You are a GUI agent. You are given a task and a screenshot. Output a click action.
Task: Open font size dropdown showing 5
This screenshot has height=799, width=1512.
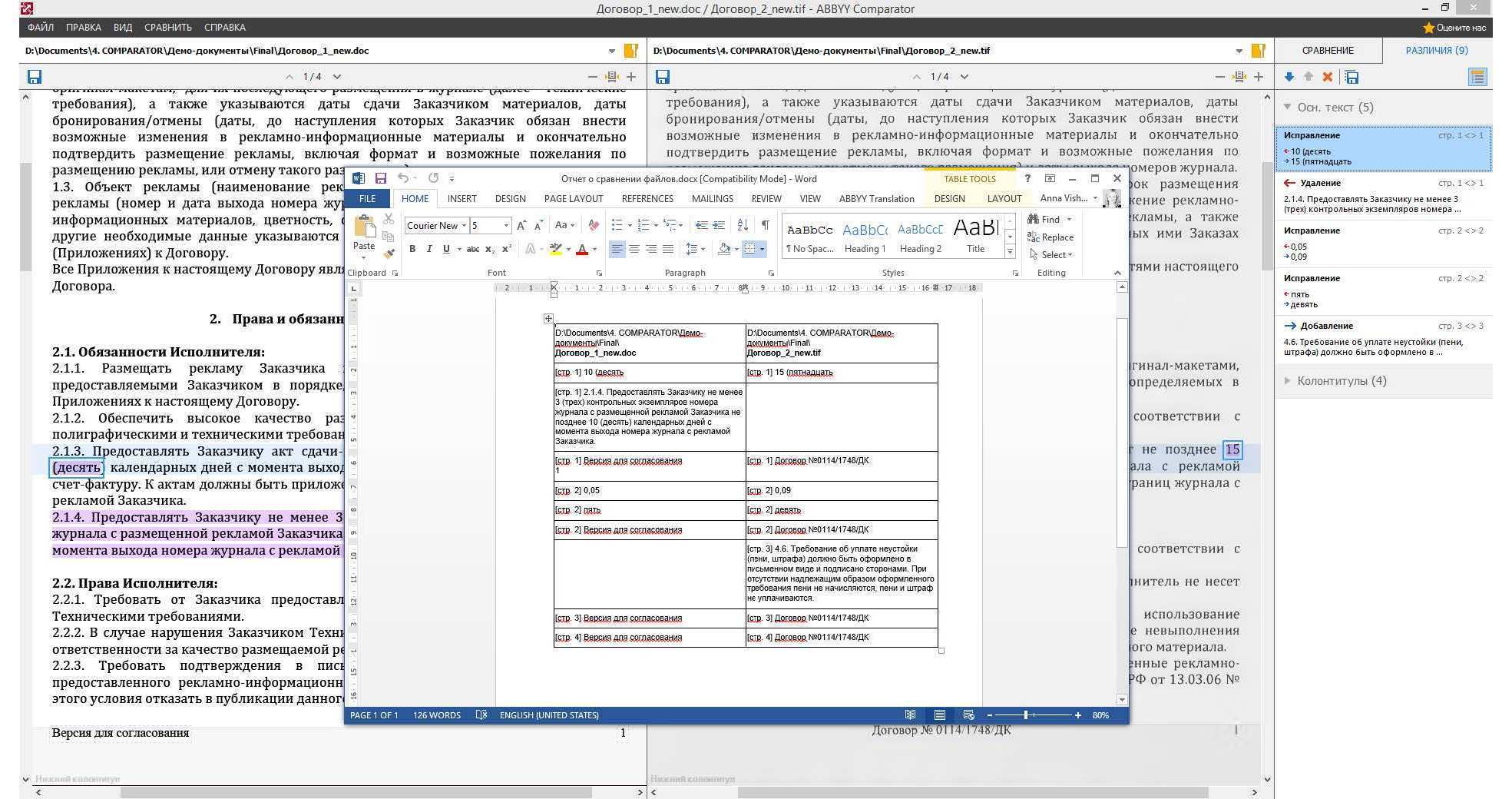(506, 226)
